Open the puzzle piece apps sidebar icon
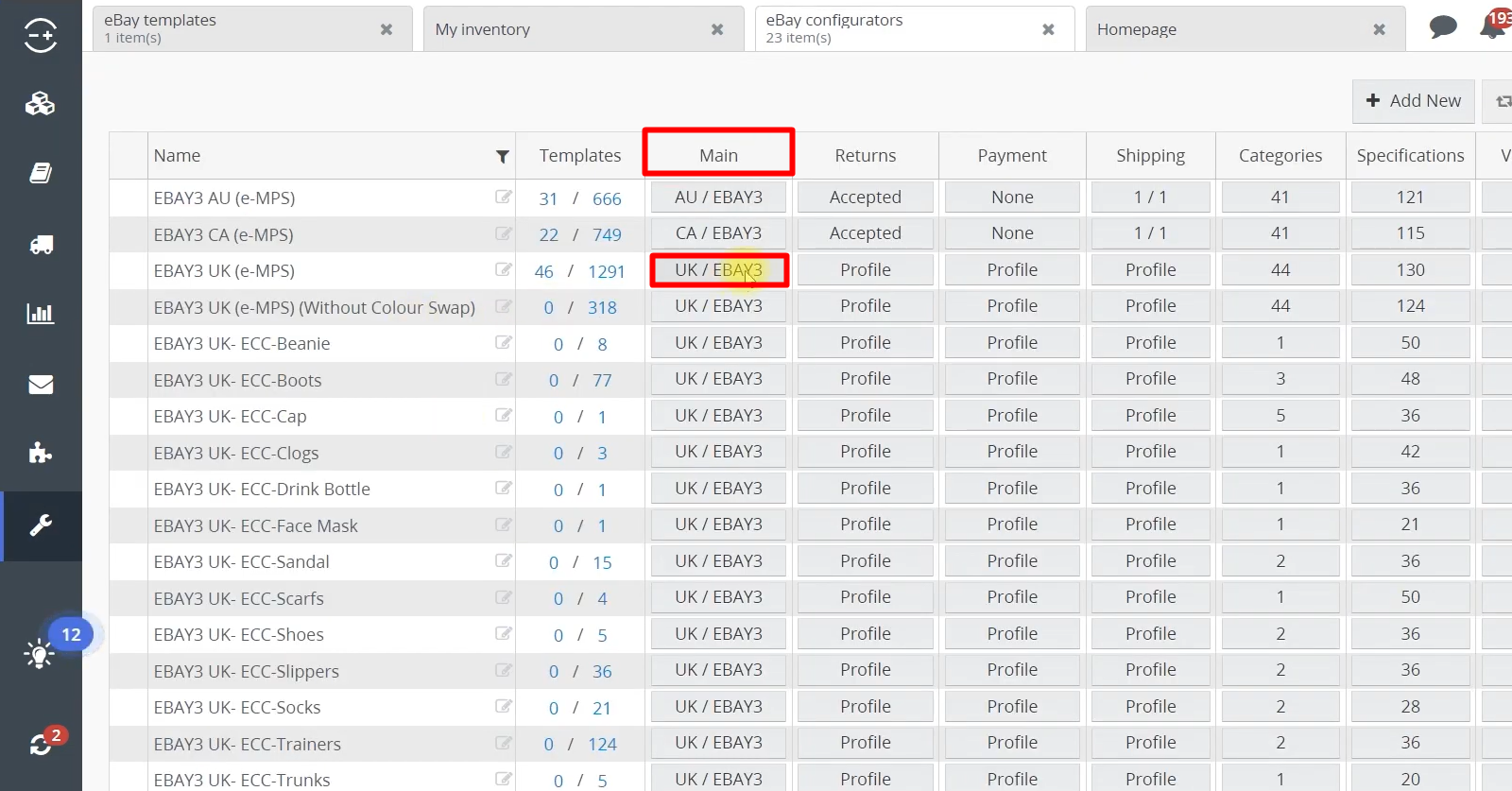The height and width of the screenshot is (791, 1512). tap(40, 453)
